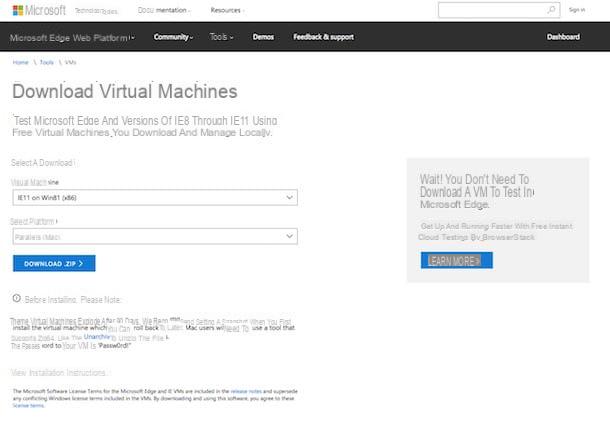Click the LEARN MORE button
Viewport: 610px width, 427px height.
point(456,260)
